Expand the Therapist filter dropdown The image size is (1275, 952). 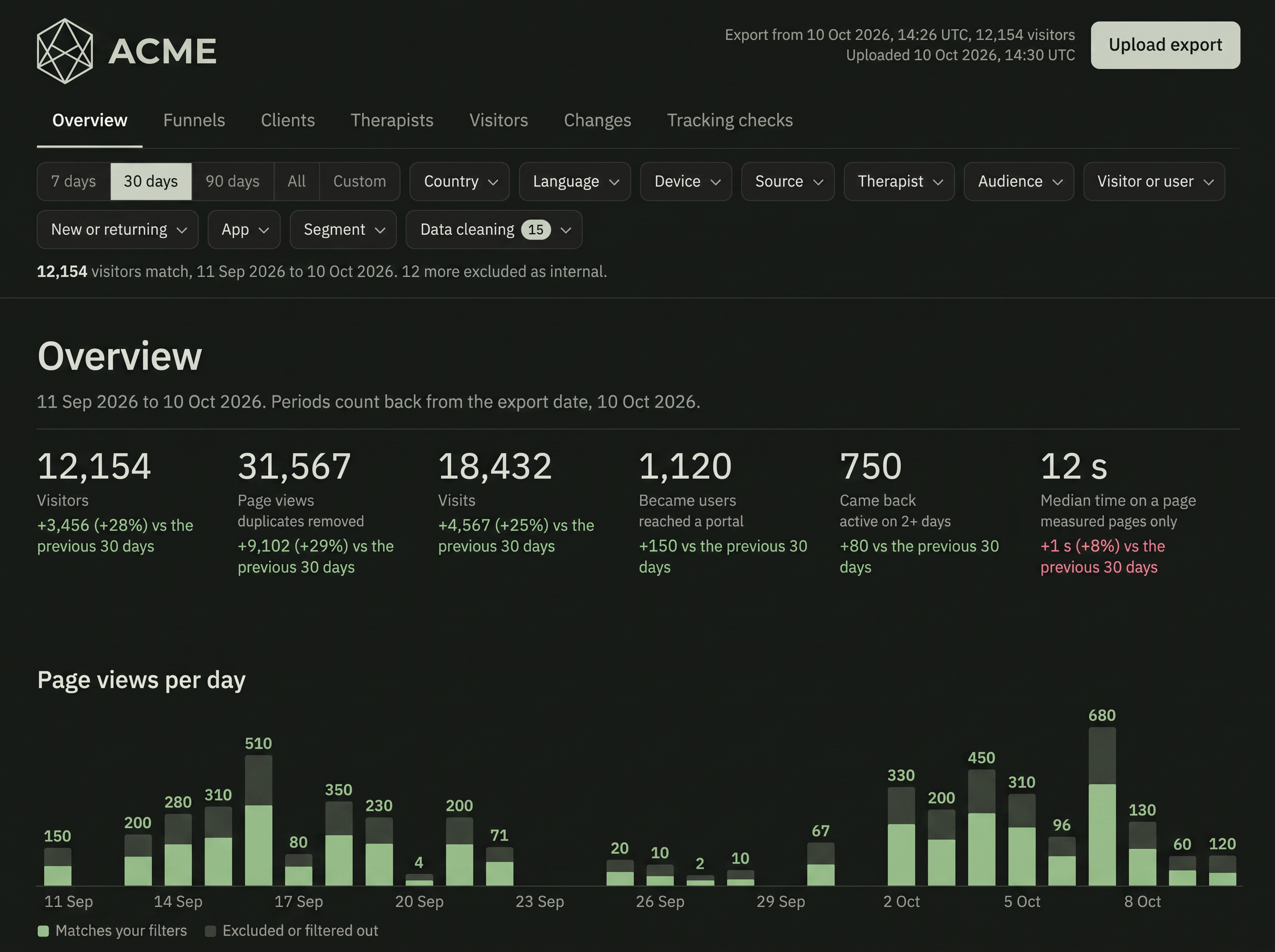pyautogui.click(x=899, y=181)
